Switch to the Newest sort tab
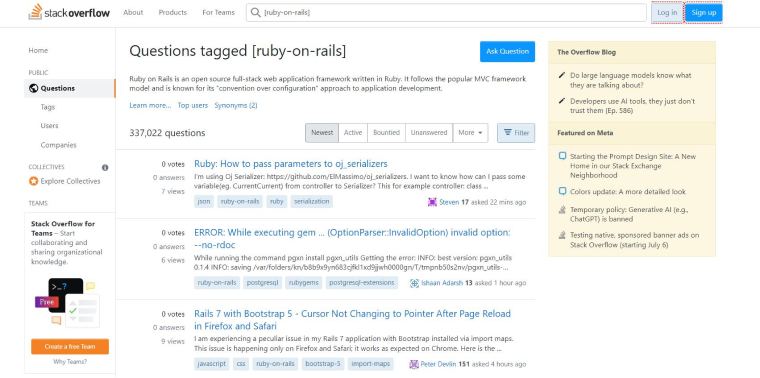The image size is (760, 378). point(322,133)
